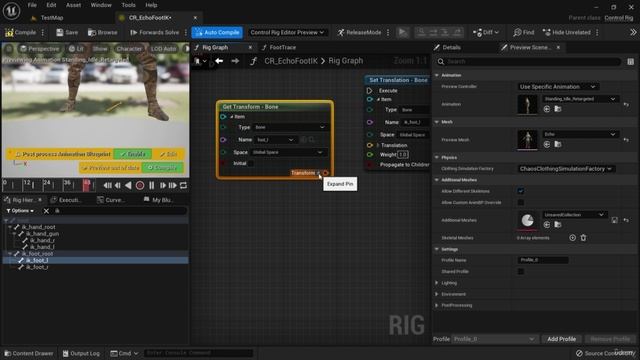
Task: Open the Window menu
Action: coord(101,5)
